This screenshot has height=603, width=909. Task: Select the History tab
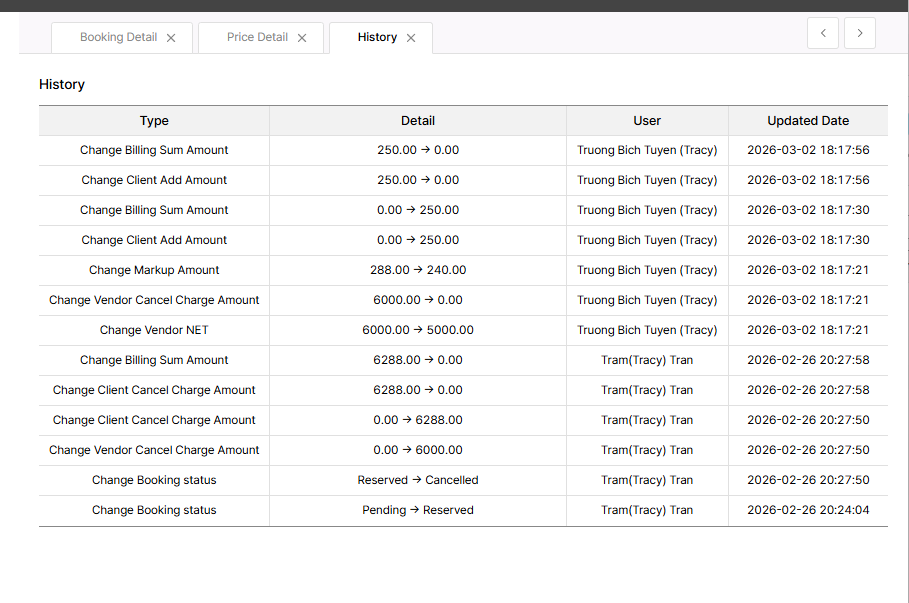tap(377, 37)
